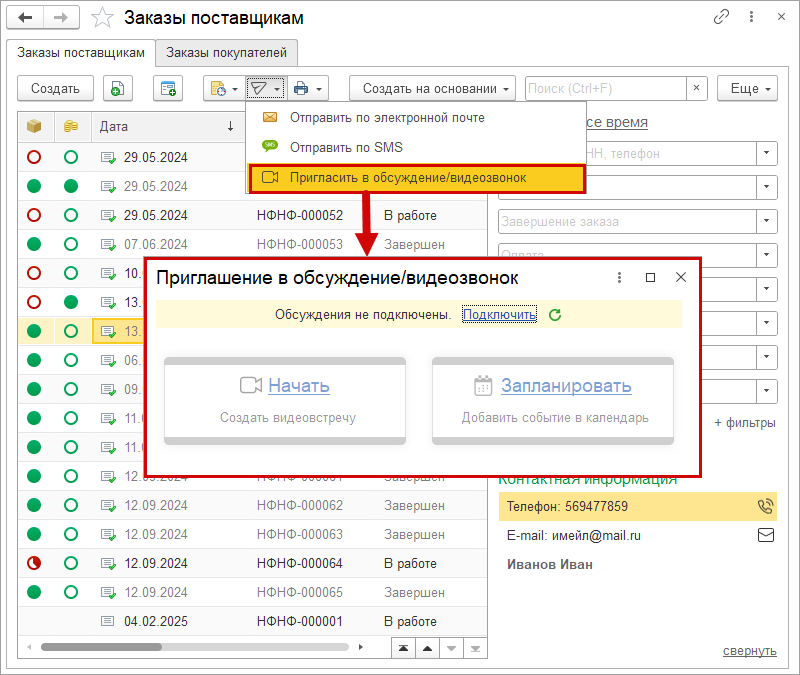Choose Отправить по SMS
Image resolution: width=800 pixels, height=675 pixels.
coord(416,147)
